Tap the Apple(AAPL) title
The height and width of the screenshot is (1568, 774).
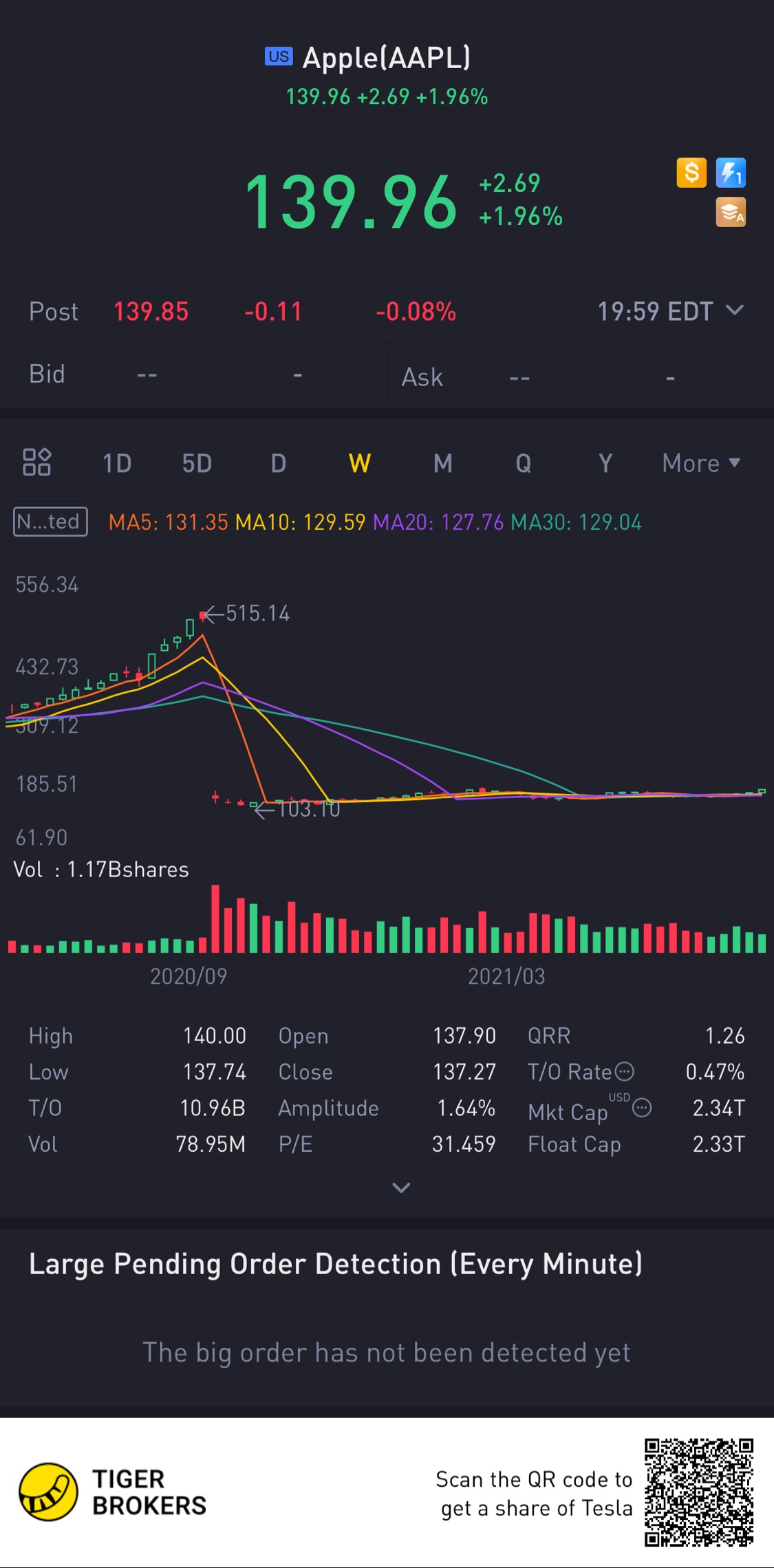(387, 57)
